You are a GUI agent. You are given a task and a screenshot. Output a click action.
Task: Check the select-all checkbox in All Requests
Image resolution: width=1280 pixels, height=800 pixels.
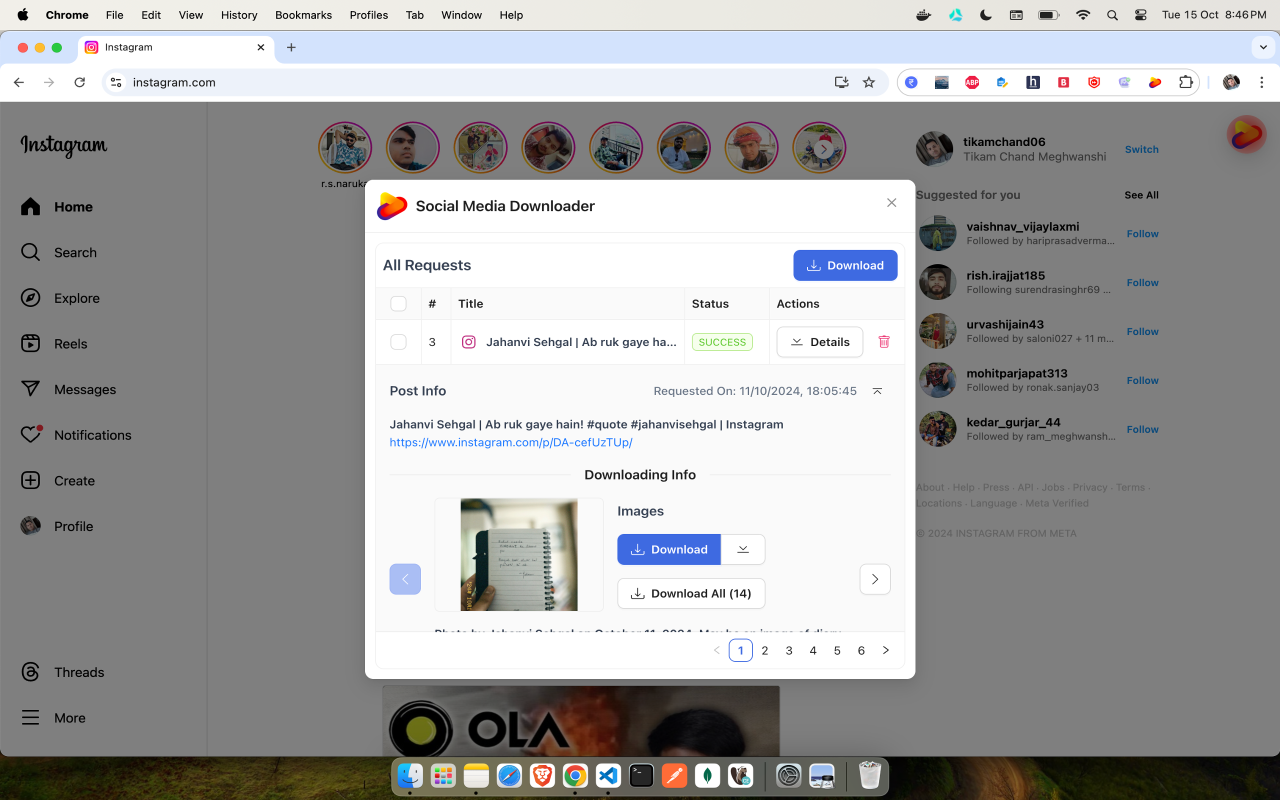(x=398, y=303)
